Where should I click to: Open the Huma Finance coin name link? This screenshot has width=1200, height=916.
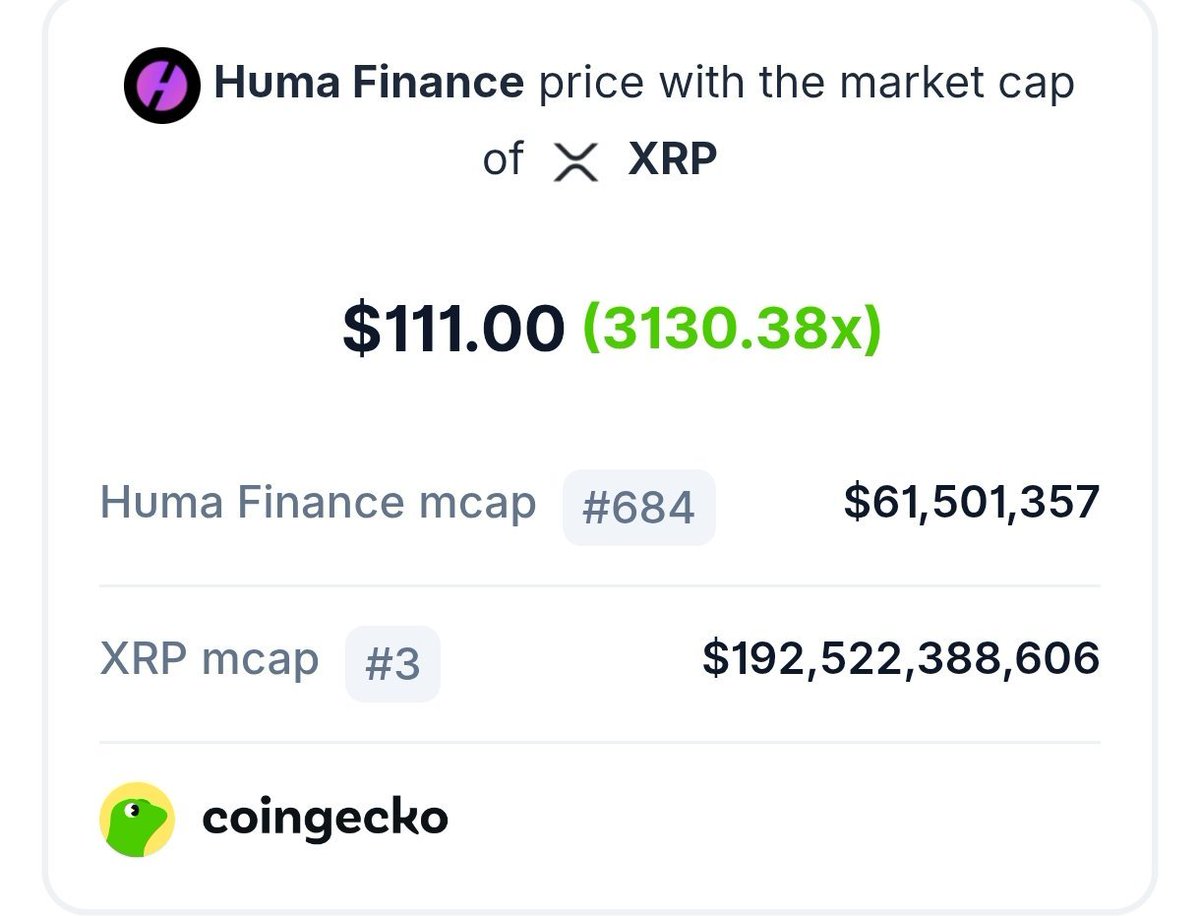click(369, 83)
